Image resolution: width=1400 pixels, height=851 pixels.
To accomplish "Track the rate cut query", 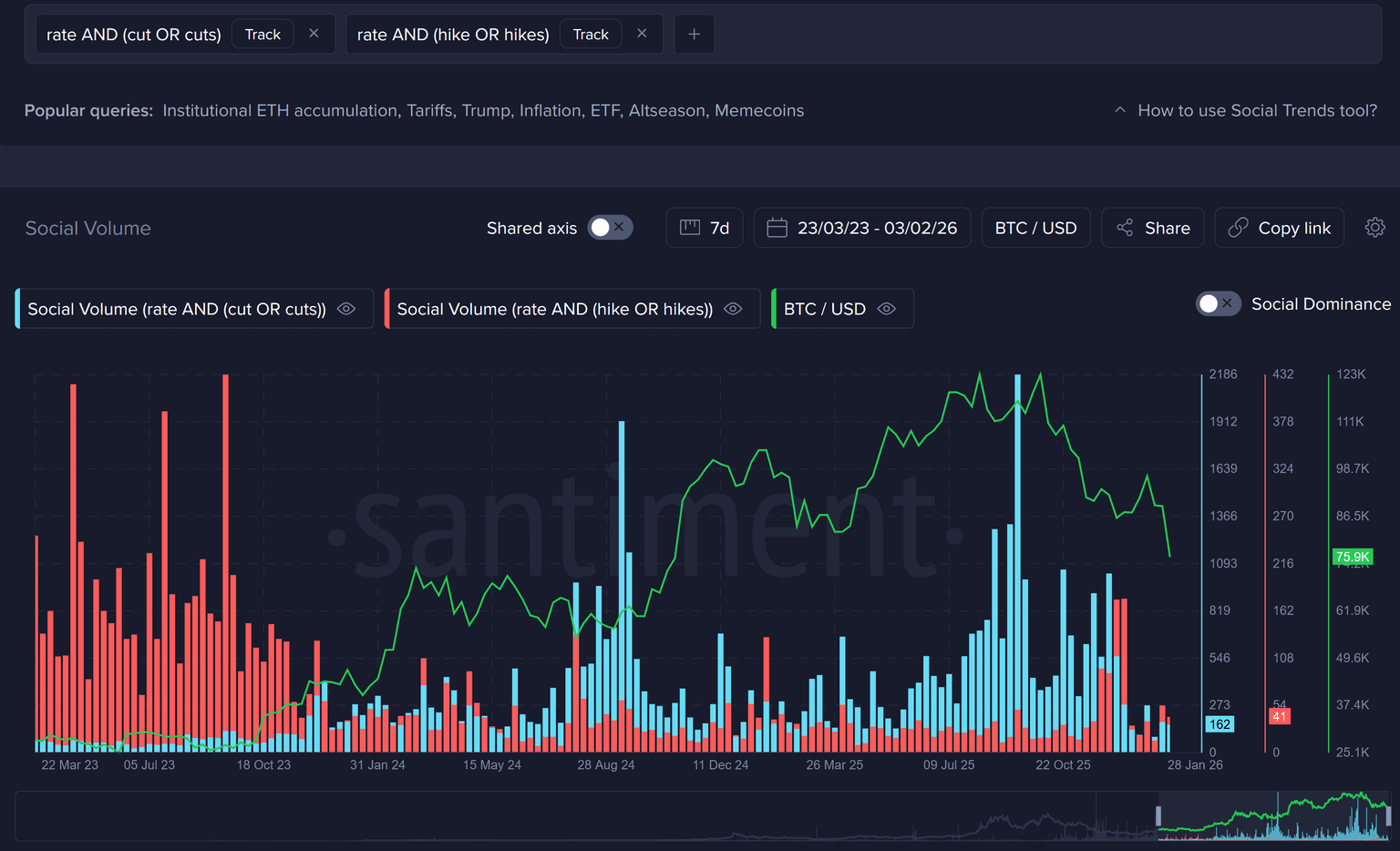I will [262, 34].
